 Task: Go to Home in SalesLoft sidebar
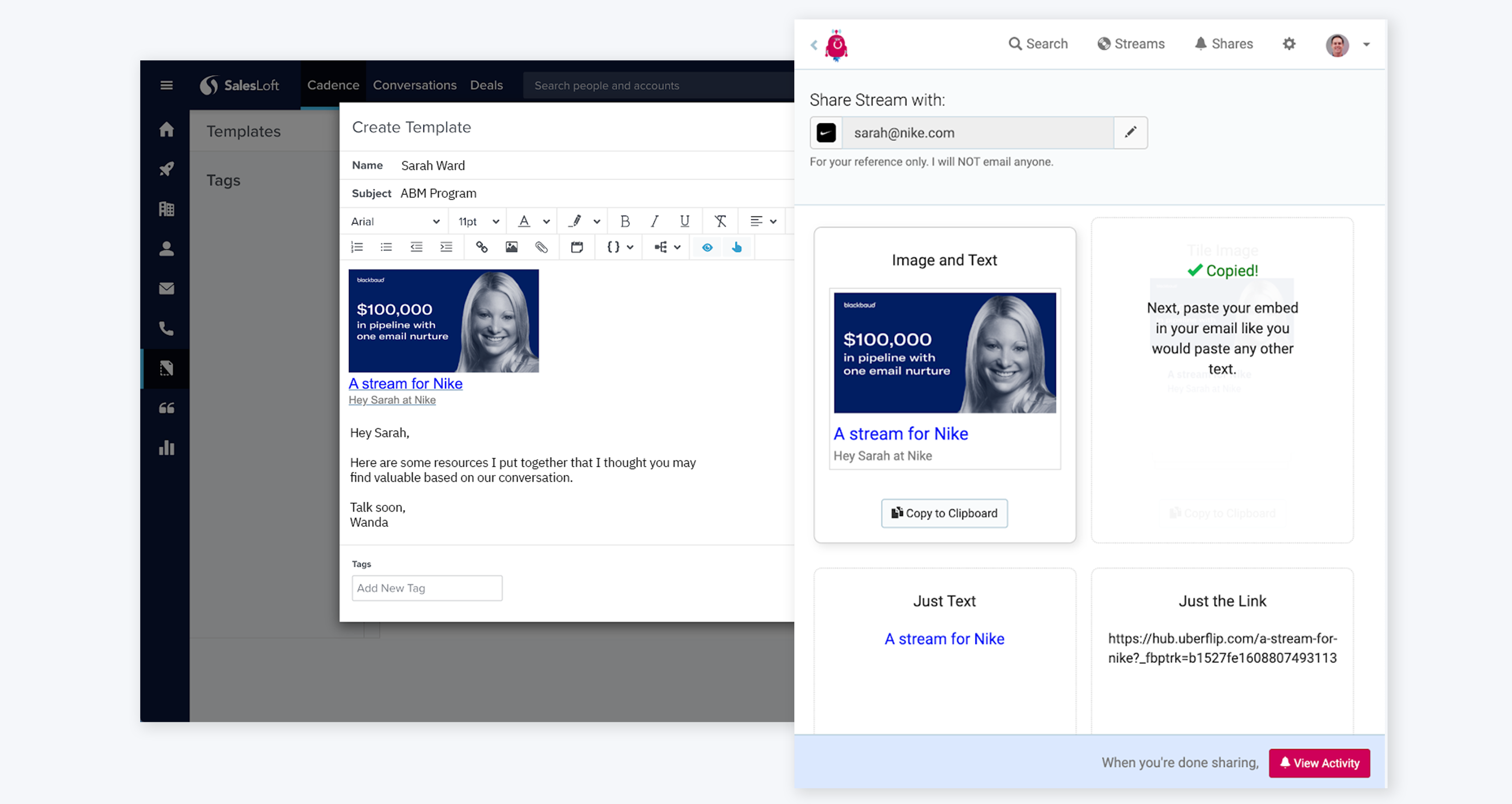coord(167,129)
